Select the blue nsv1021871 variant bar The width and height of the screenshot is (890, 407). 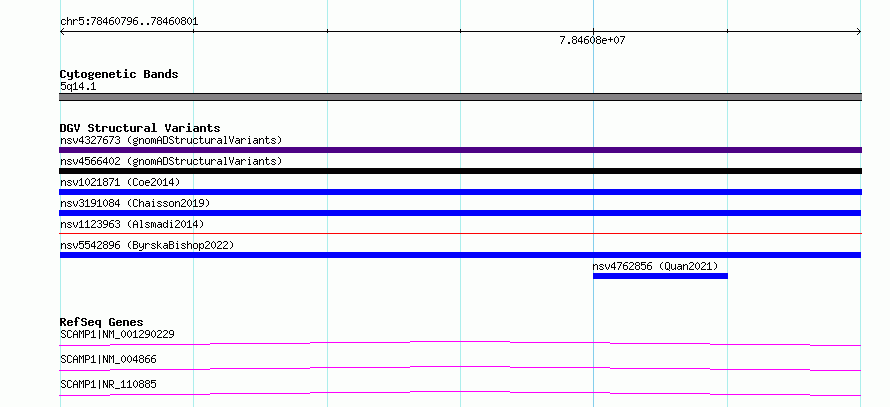(460, 192)
